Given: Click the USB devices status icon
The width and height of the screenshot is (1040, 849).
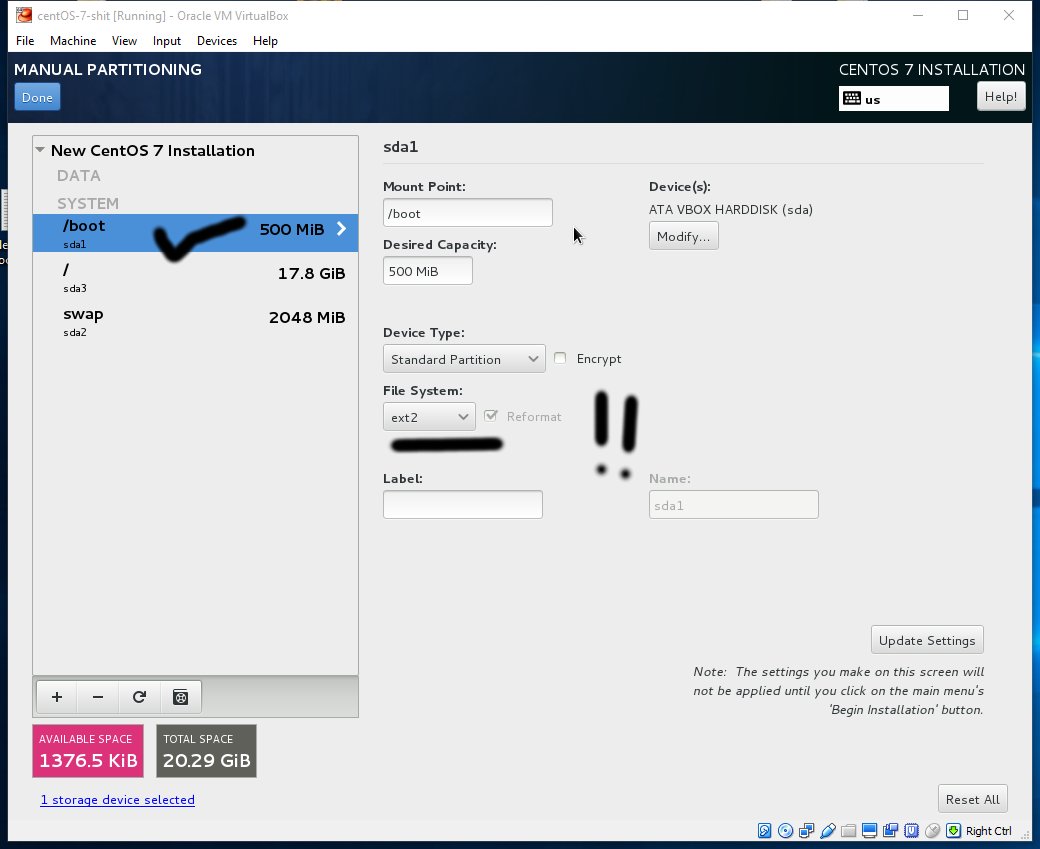Looking at the screenshot, I should (x=828, y=830).
